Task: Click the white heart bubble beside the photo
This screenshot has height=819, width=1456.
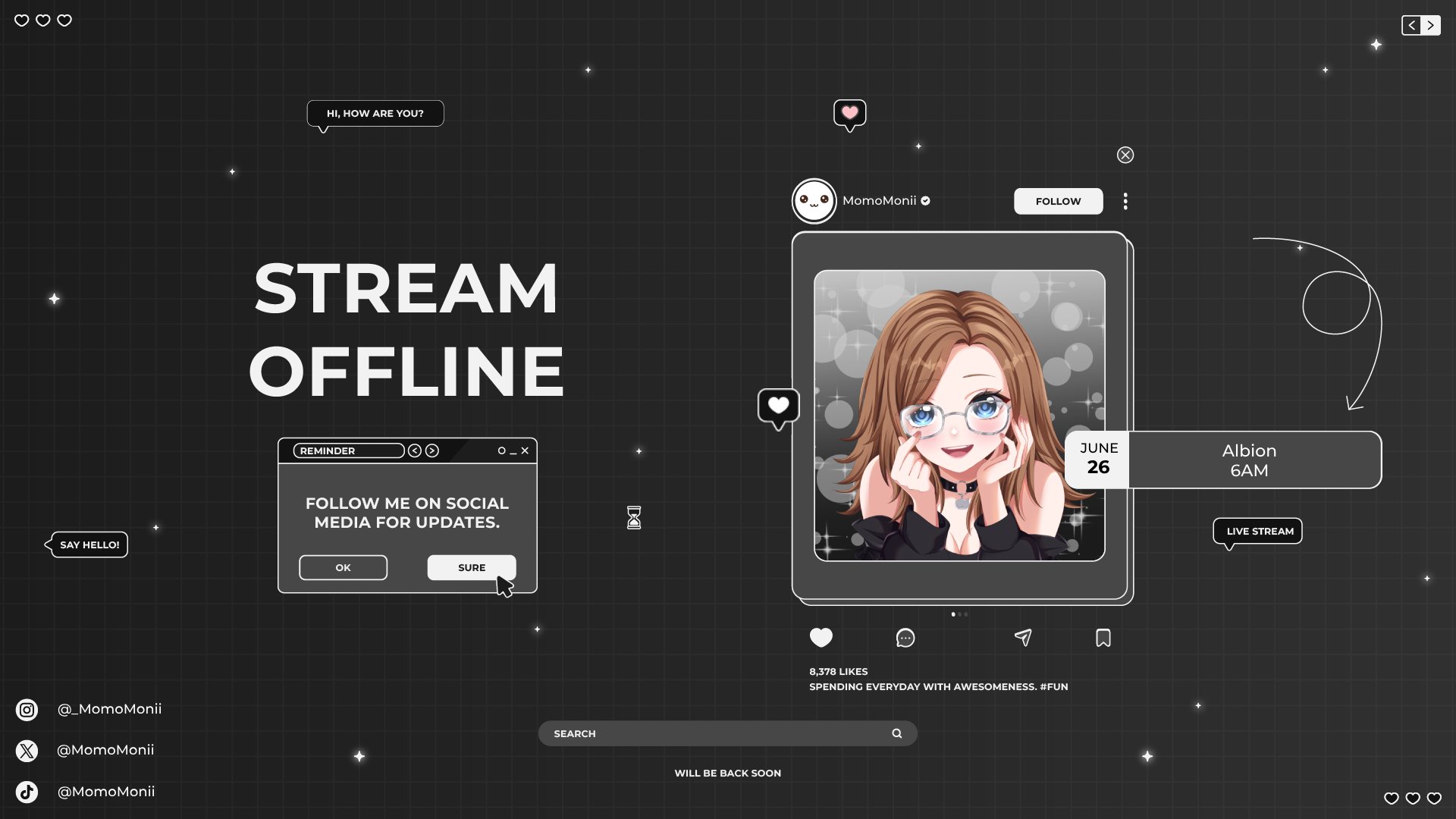Action: 779,408
